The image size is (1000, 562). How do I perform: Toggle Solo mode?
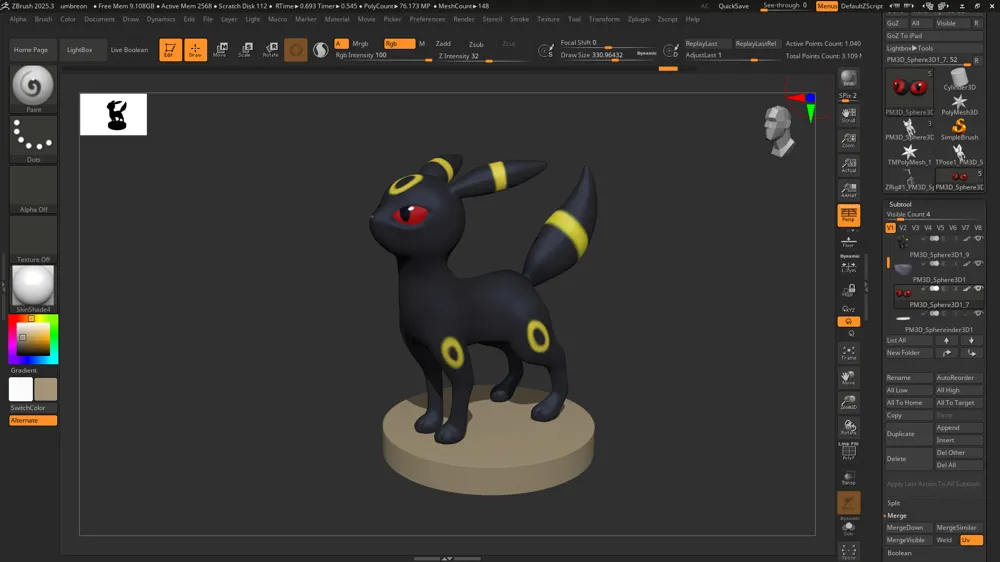click(848, 528)
